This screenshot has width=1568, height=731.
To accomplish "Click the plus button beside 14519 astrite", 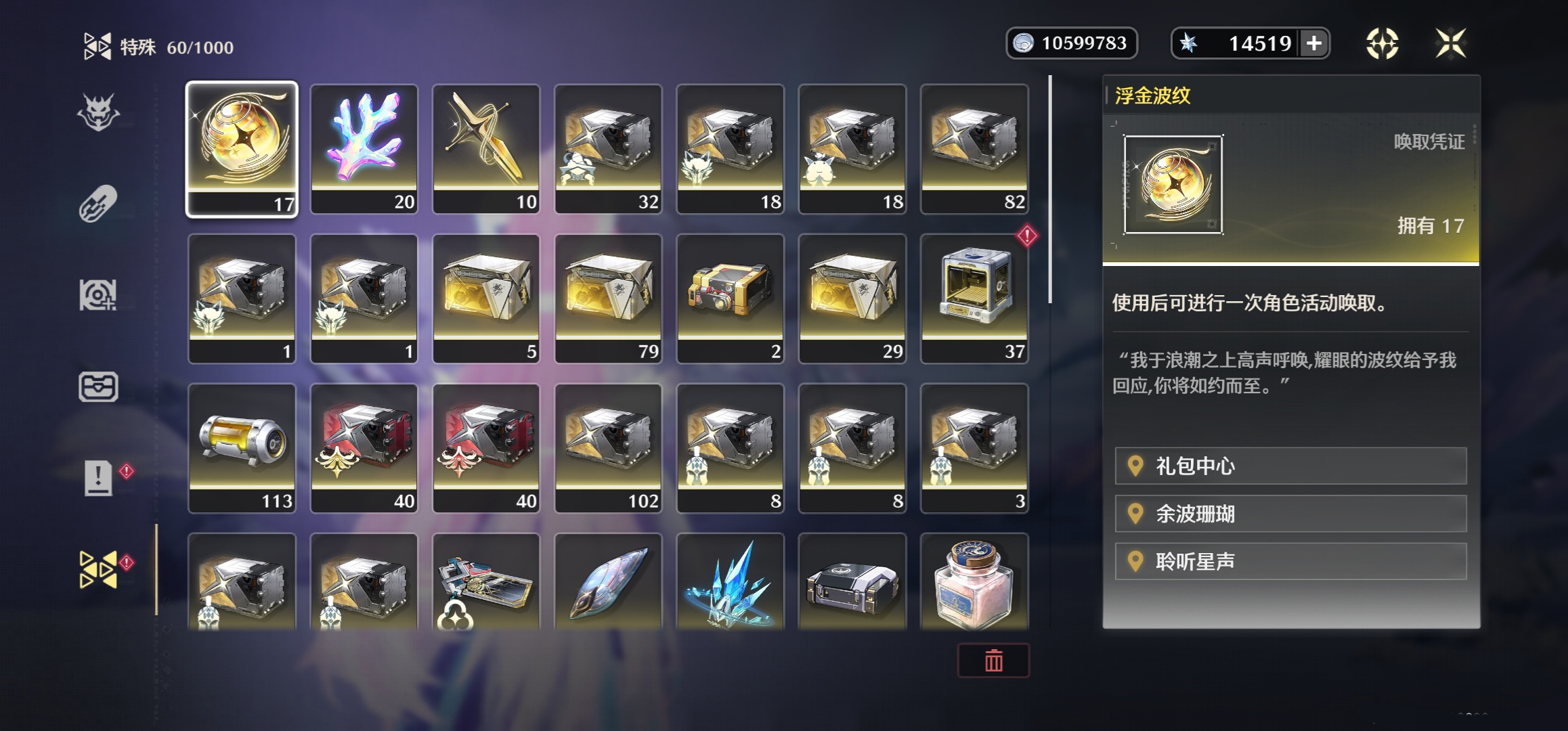I will click(x=1313, y=43).
